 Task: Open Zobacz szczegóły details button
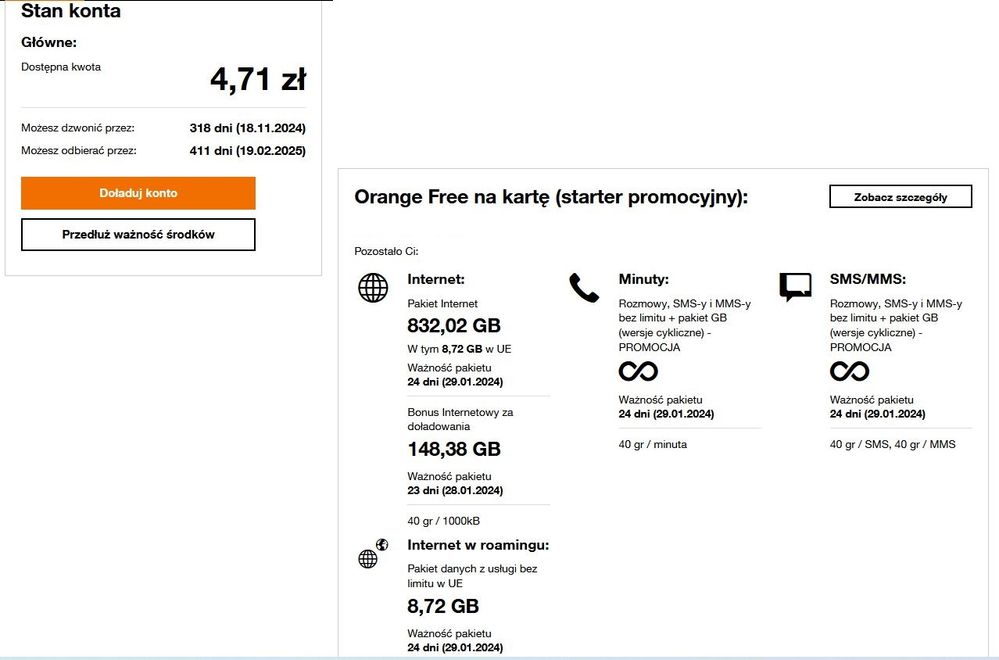tap(900, 197)
